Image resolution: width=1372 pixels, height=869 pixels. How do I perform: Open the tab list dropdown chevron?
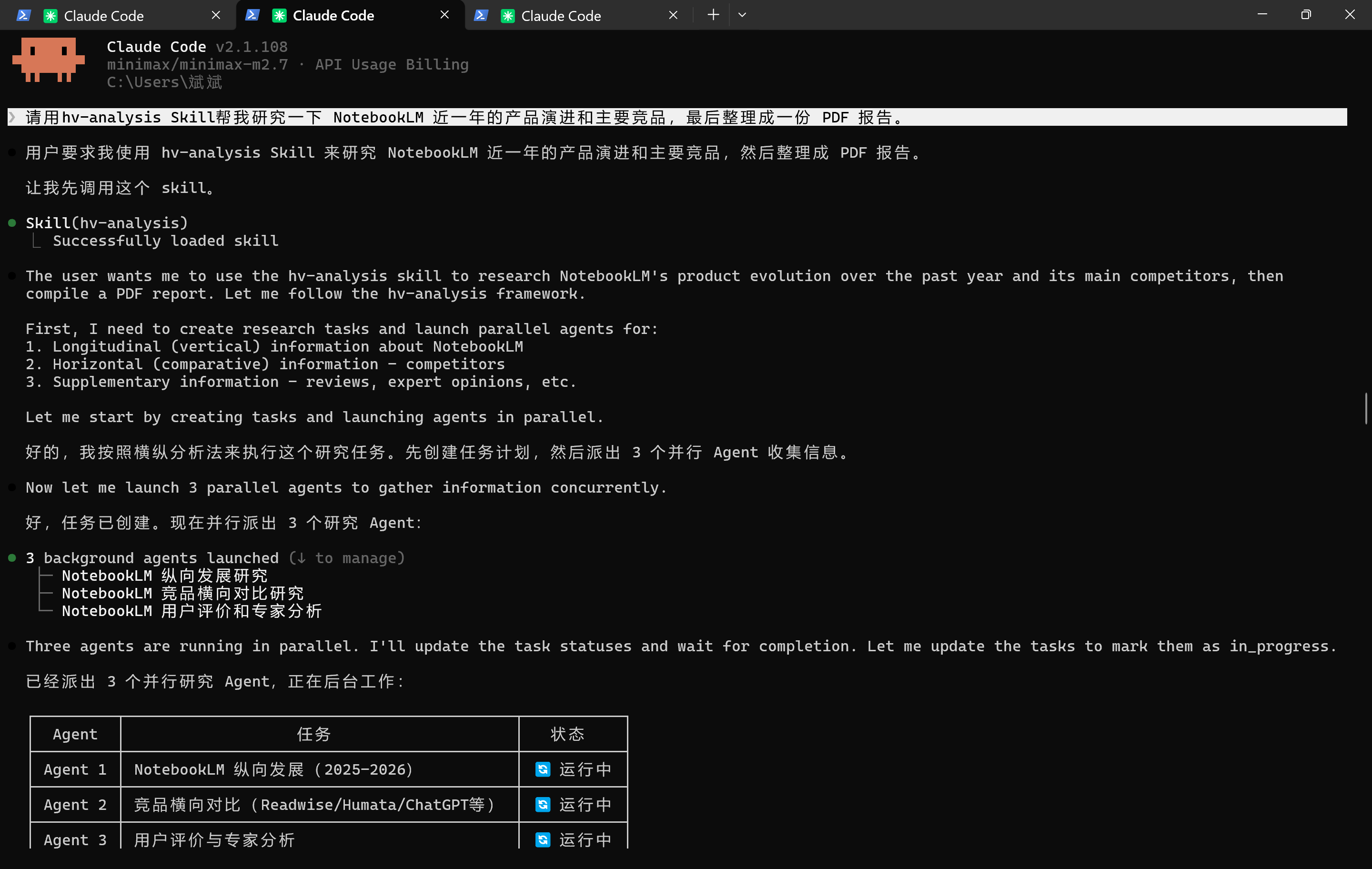pos(742,15)
